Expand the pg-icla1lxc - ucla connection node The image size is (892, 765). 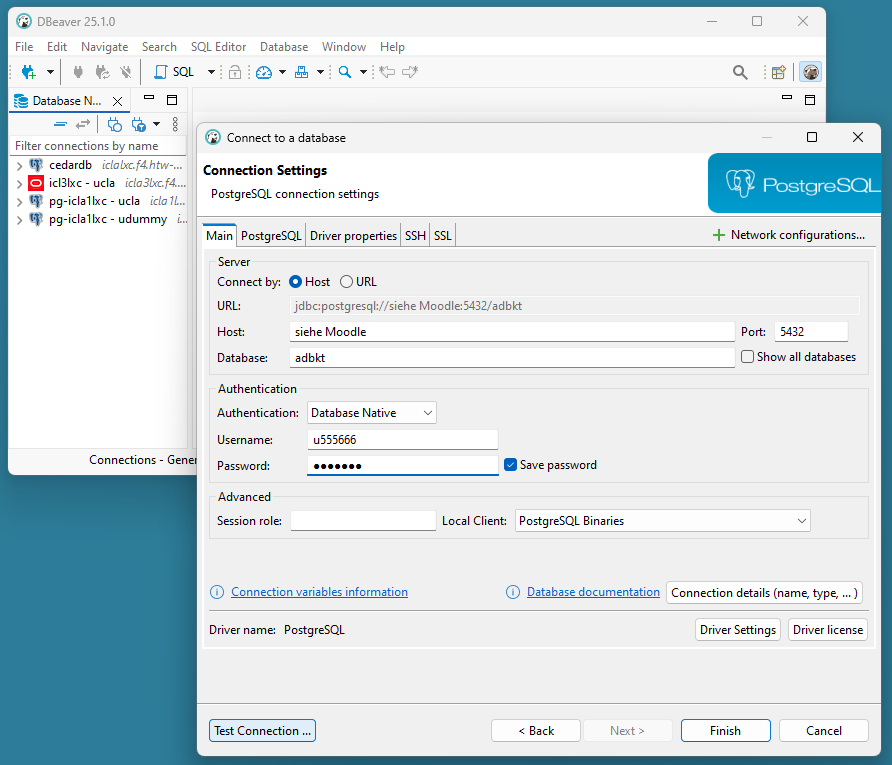[x=19, y=202]
